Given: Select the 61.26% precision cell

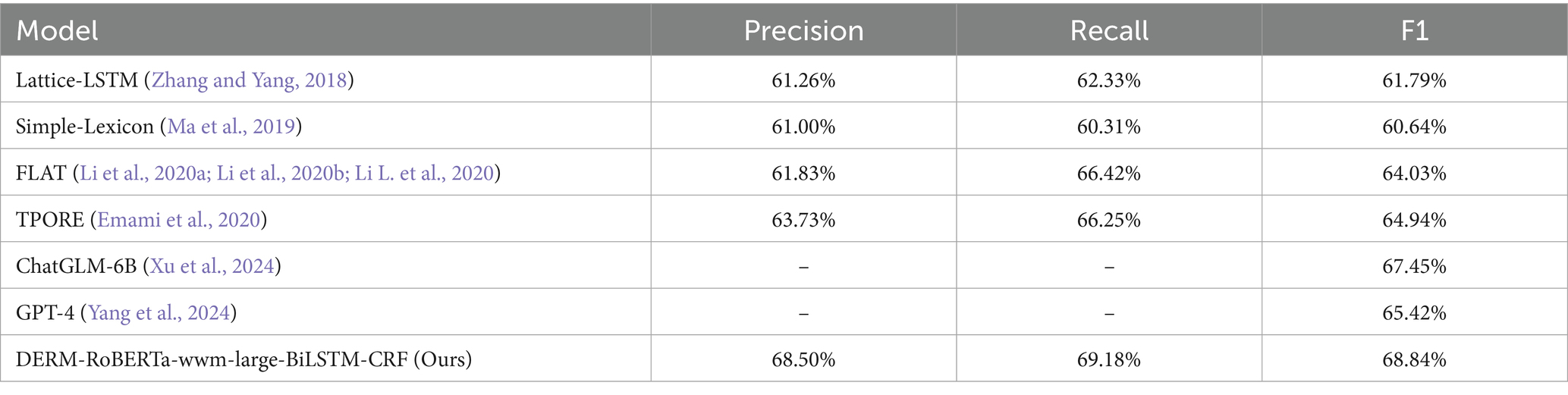Looking at the screenshot, I should (803, 80).
